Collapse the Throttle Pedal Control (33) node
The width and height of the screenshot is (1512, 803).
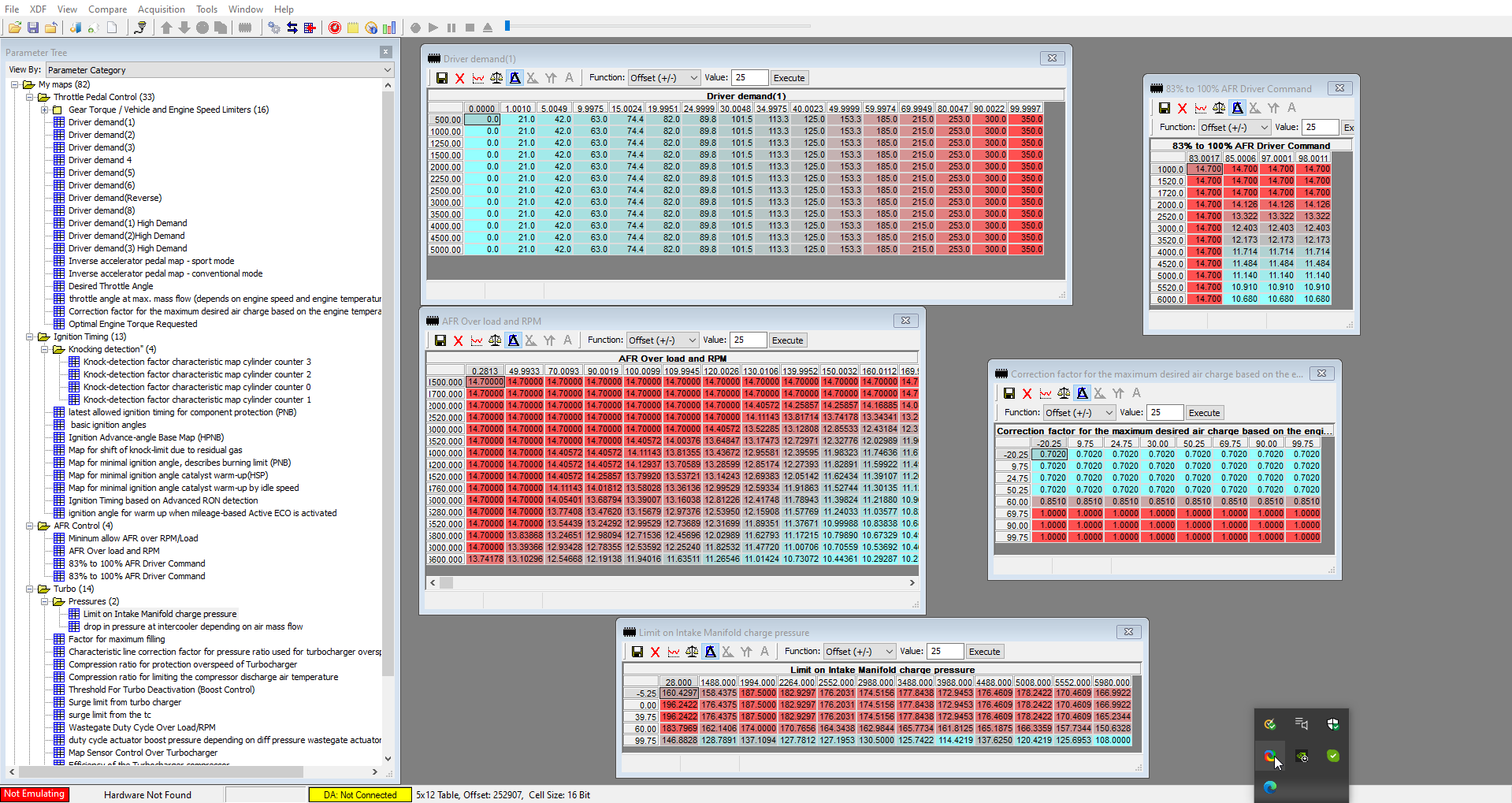[x=30, y=97]
